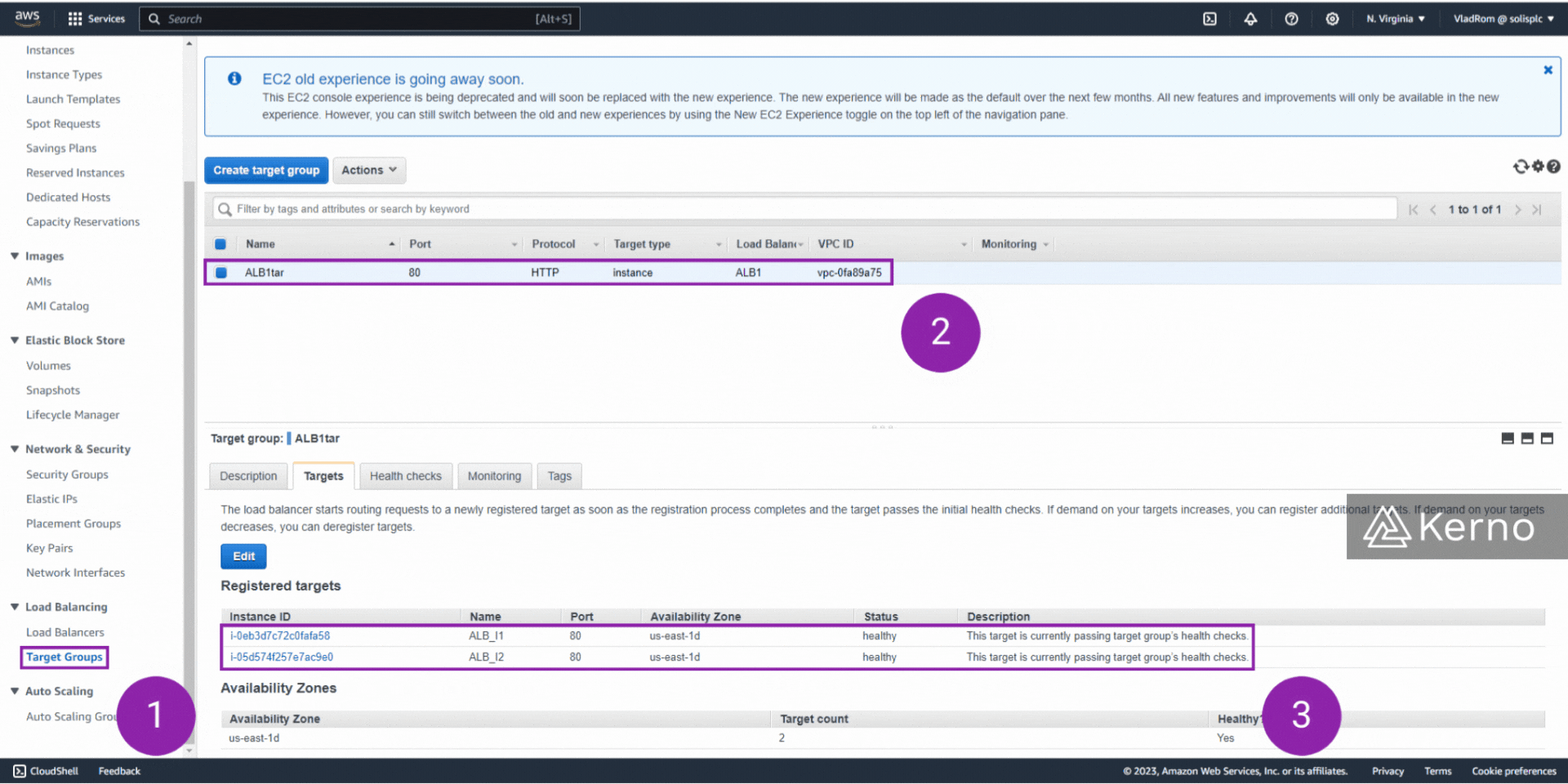Close the EC2 old experience banner
1568x784 pixels.
[1548, 70]
